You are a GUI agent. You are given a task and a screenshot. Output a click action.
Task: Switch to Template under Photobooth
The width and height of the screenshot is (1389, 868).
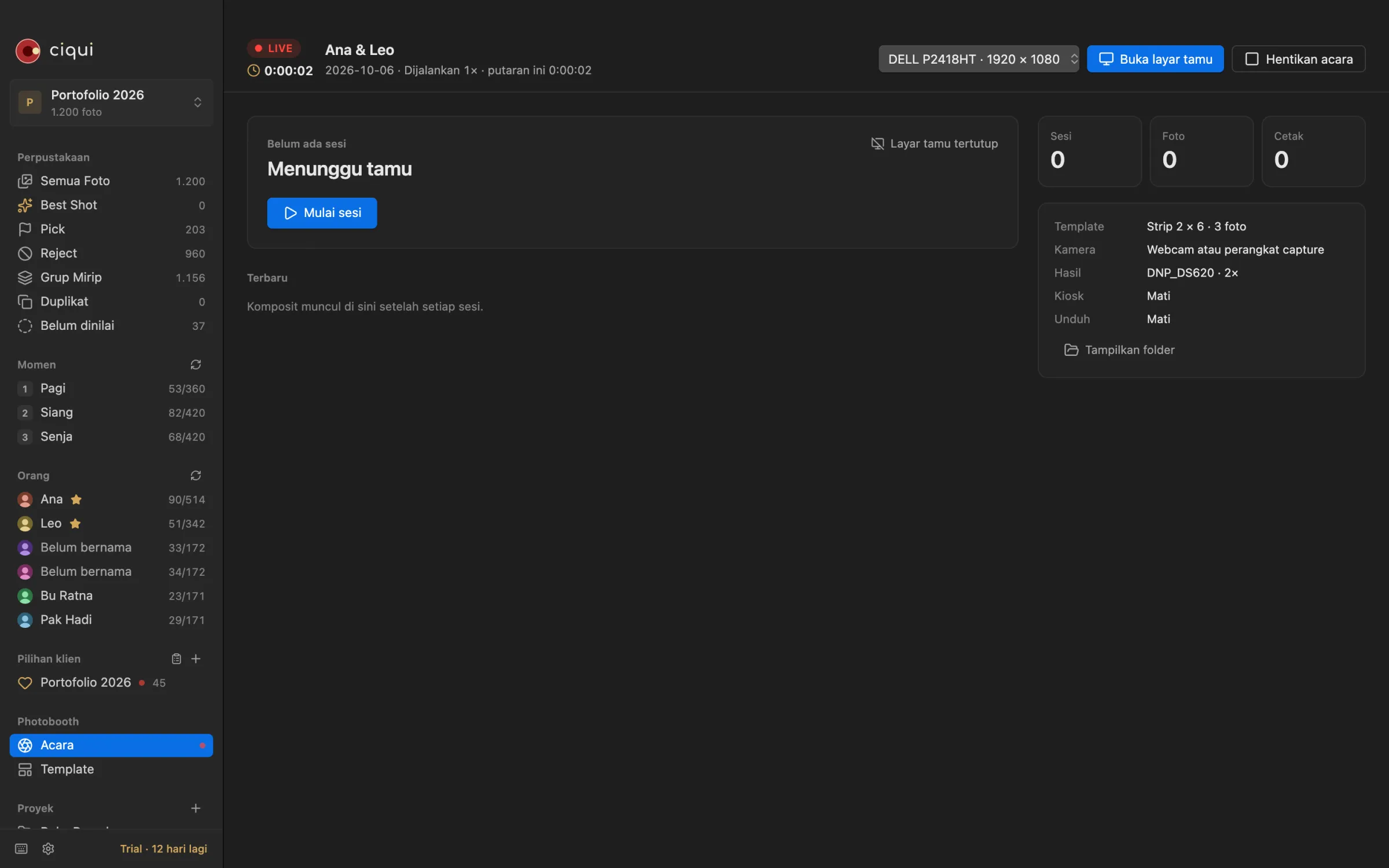pyautogui.click(x=112, y=769)
